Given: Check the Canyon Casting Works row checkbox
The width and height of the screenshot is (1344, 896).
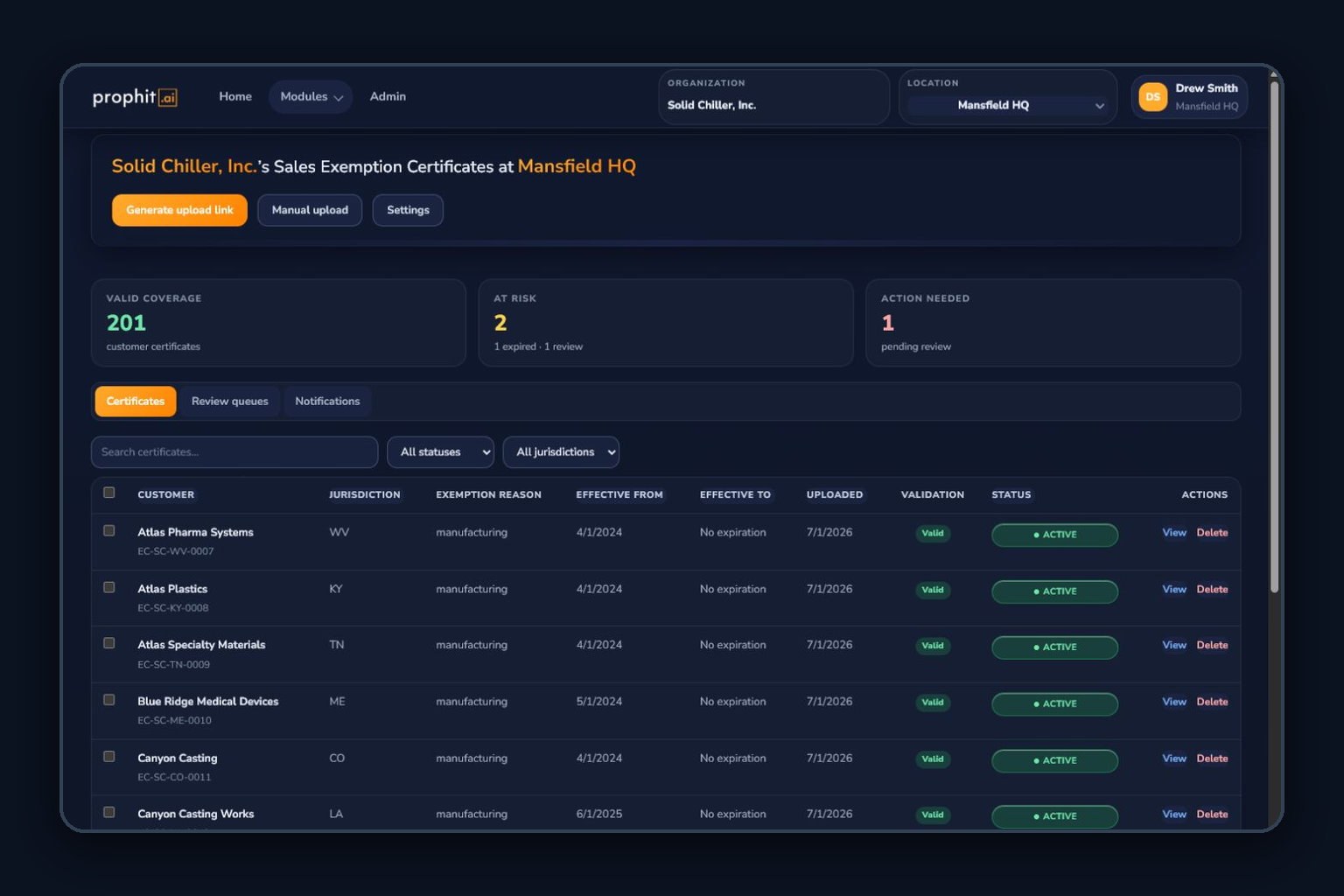Looking at the screenshot, I should (109, 812).
